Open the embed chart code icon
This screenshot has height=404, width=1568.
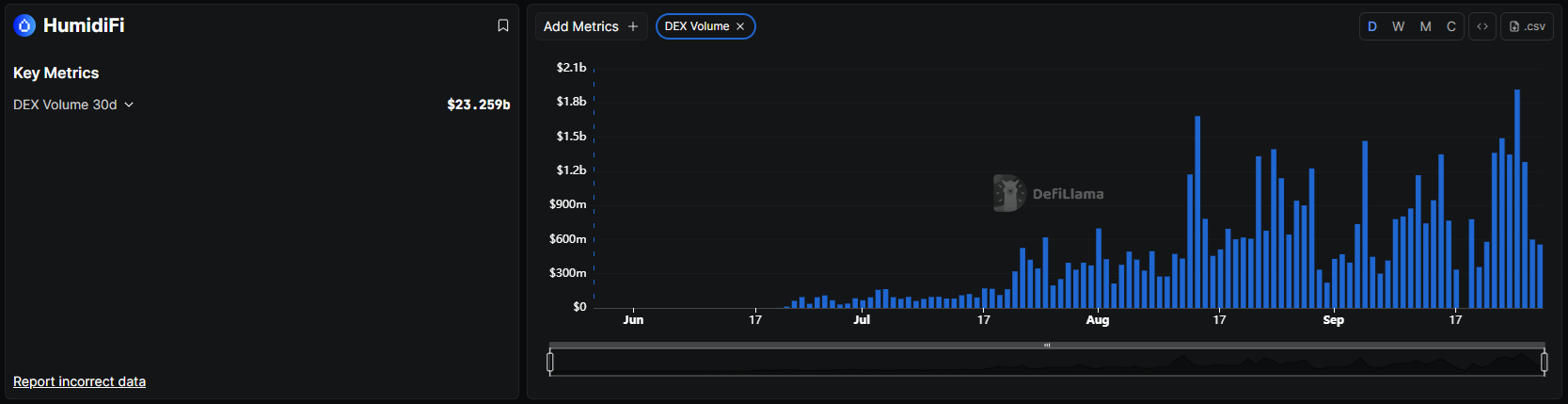(x=1482, y=26)
